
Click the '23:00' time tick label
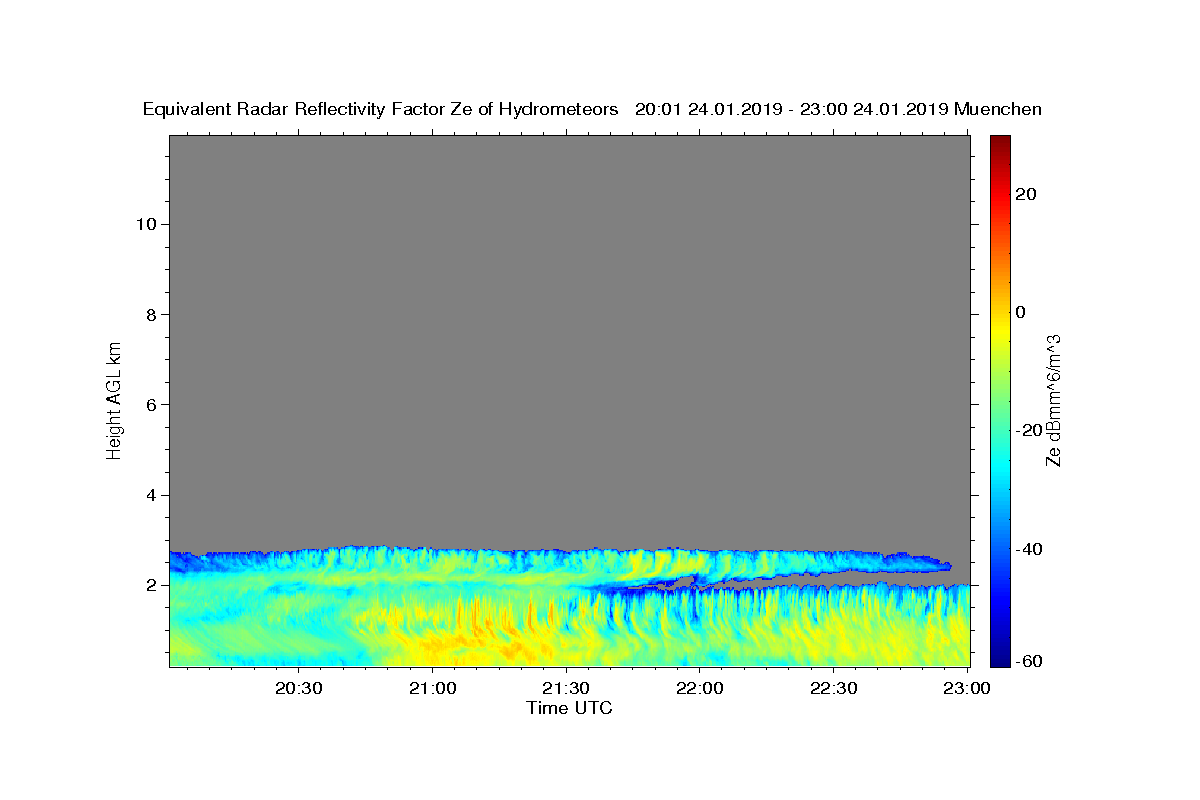[x=968, y=688]
